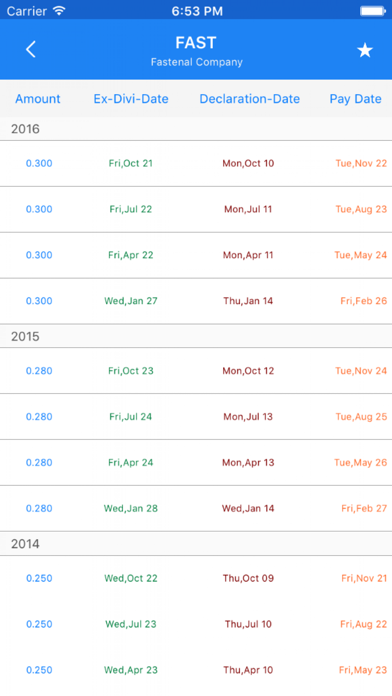392x696 pixels.
Task: Select the Ex-Divi-Date column header
Action: (131, 99)
